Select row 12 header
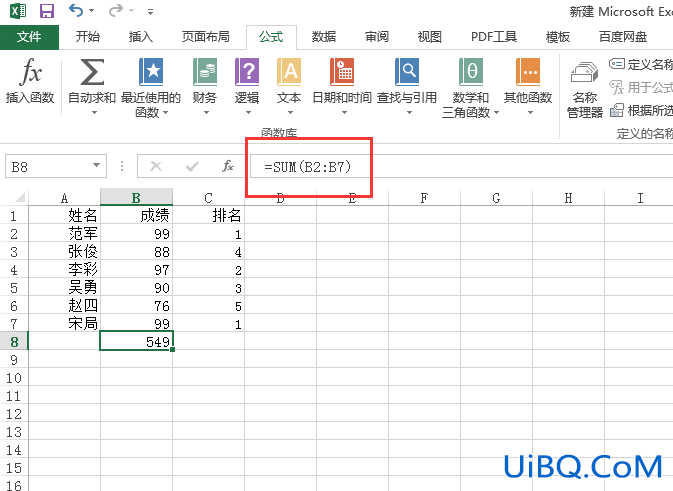The image size is (673, 491). (14, 414)
